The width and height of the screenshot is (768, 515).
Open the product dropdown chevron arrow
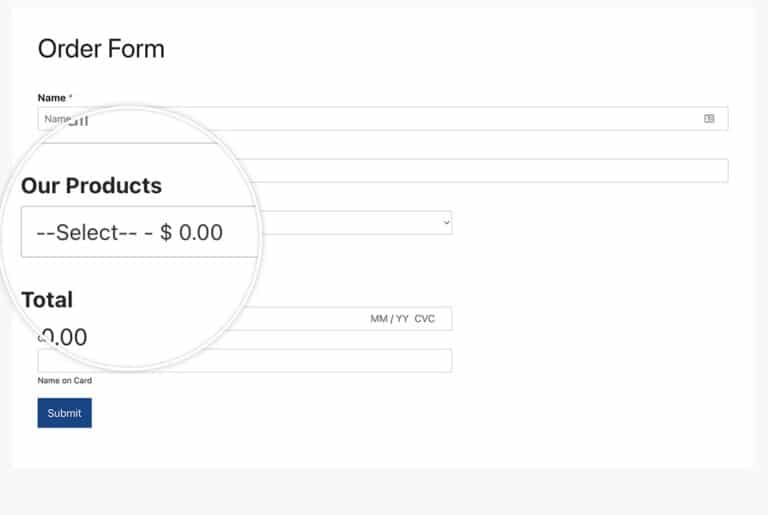(x=446, y=222)
